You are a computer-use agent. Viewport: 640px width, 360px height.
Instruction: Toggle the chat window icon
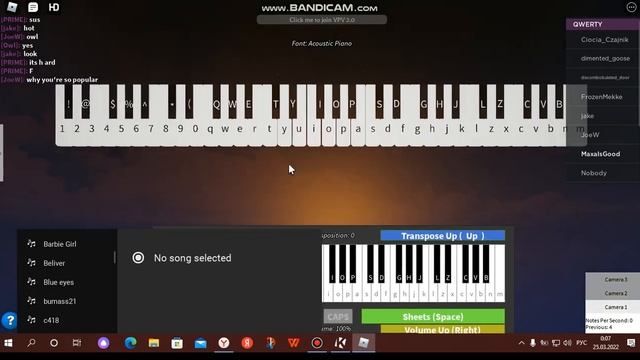33,7
